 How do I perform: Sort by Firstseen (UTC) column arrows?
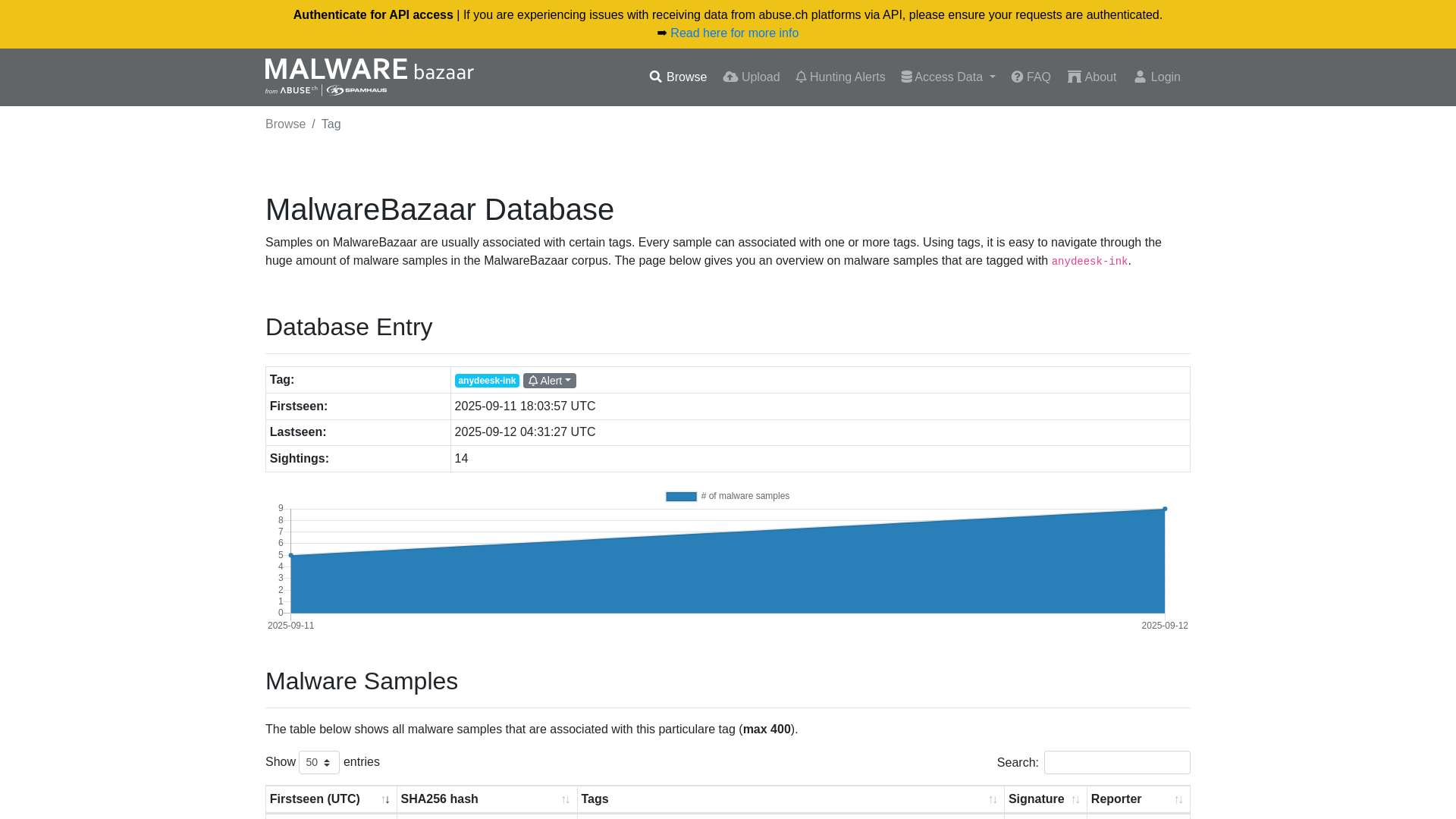click(385, 800)
